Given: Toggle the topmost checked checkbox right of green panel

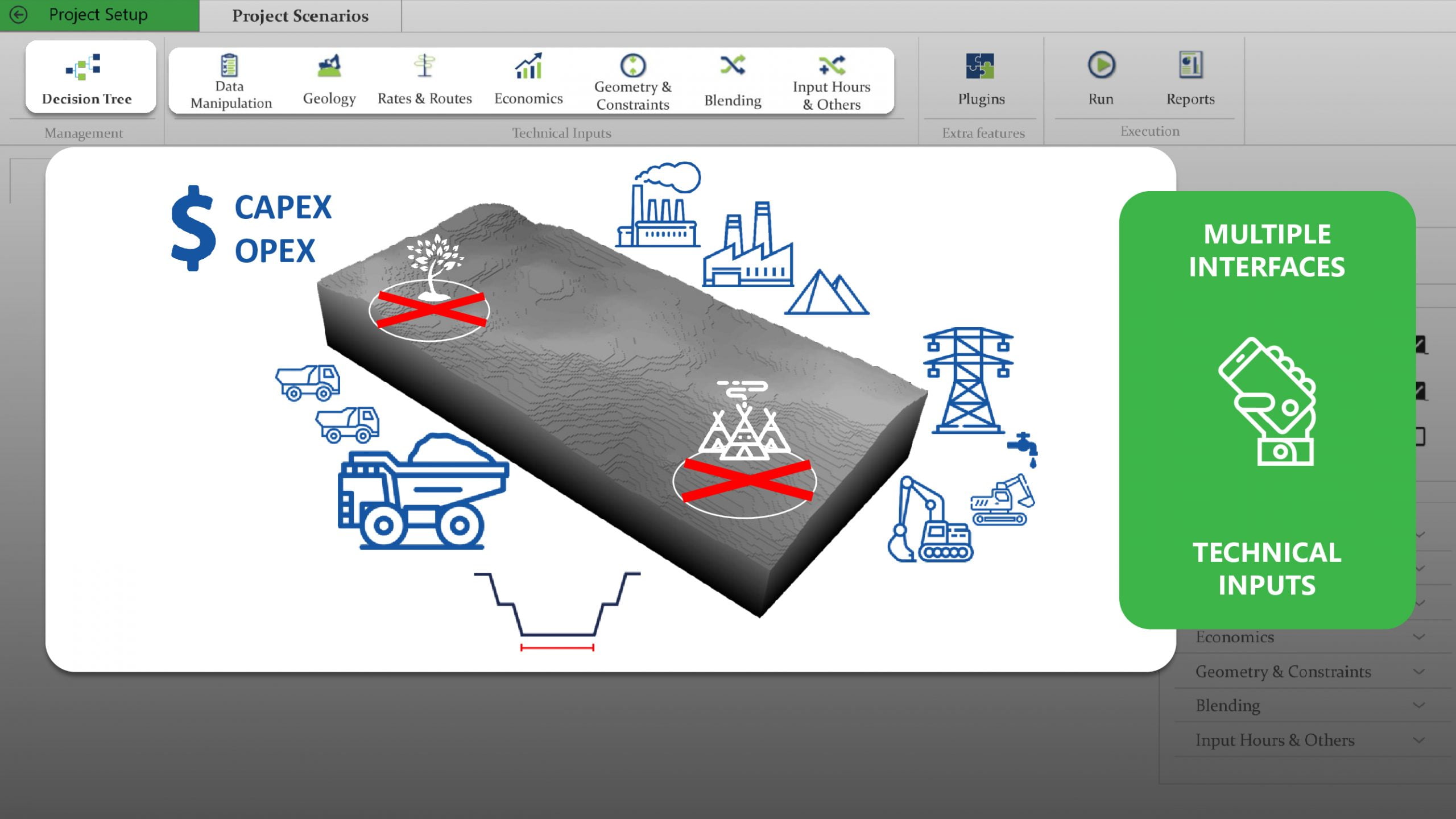Looking at the screenshot, I should 1421,345.
